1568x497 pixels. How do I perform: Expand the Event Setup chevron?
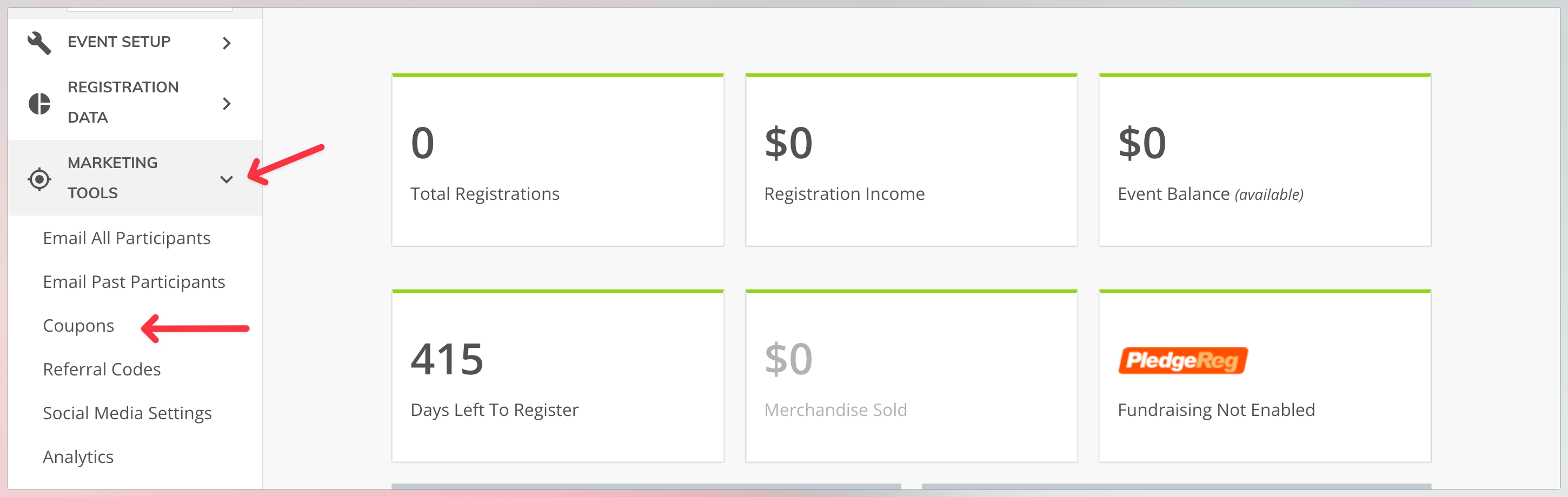click(x=227, y=43)
